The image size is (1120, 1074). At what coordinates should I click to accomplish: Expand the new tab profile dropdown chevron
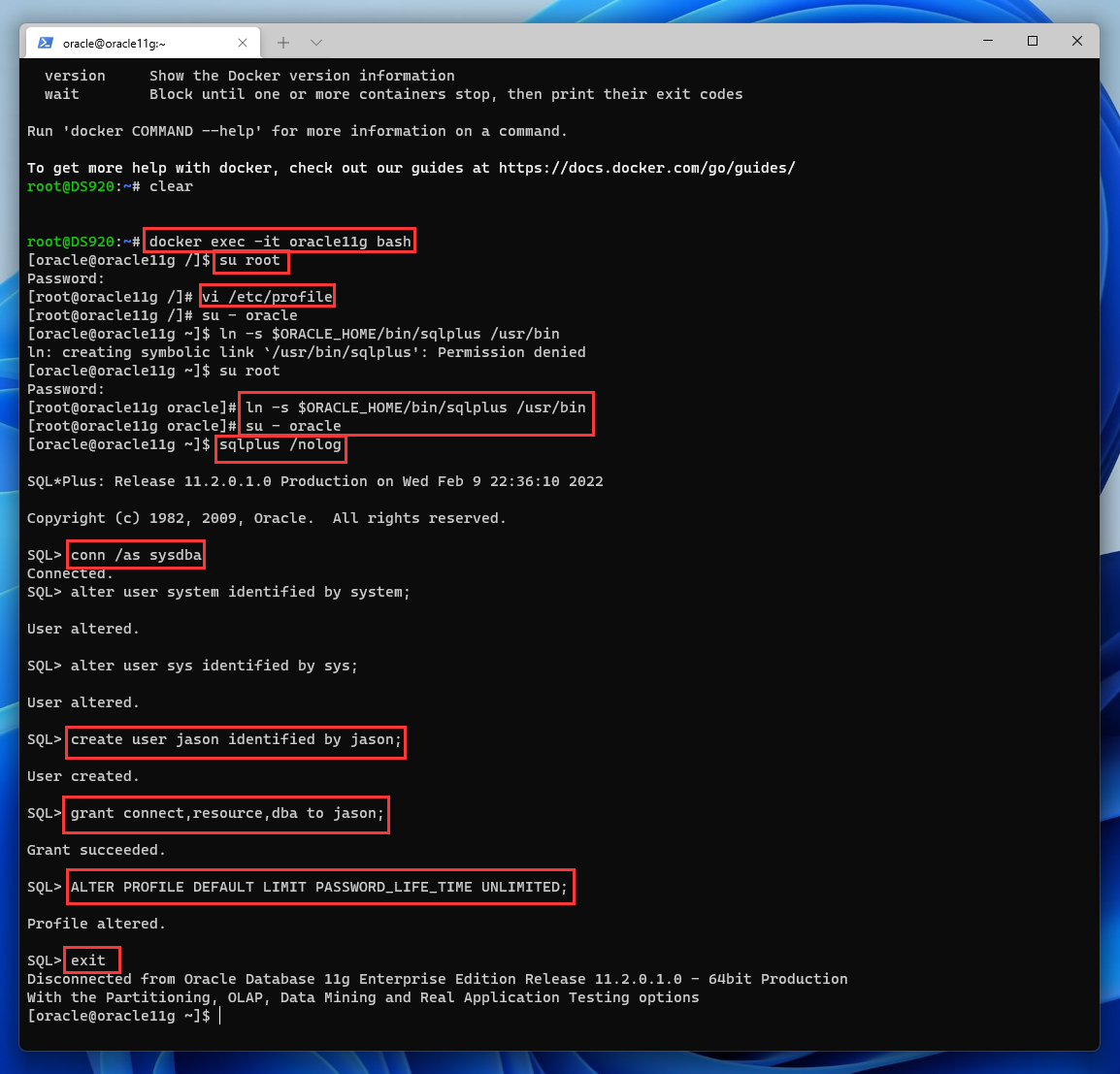(x=316, y=43)
